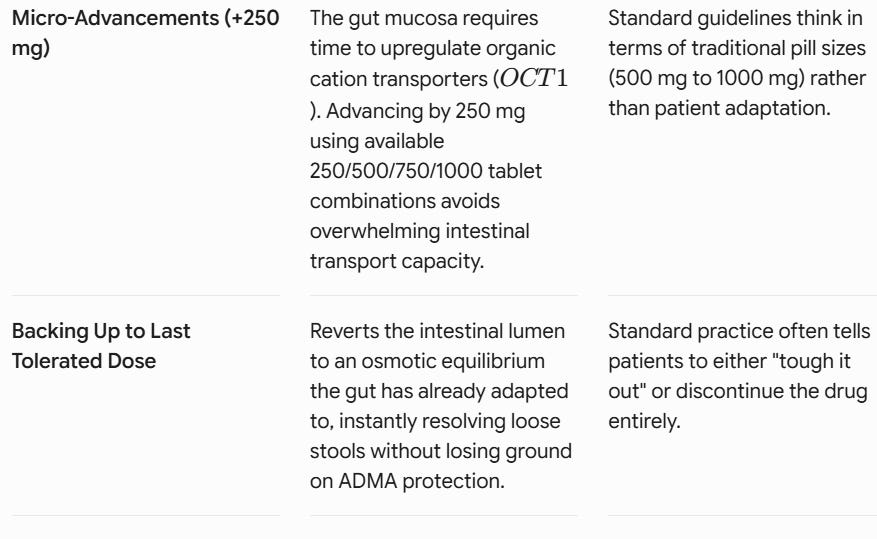Viewport: 877px width, 539px height.
Task: Click the "250/500/750/1000 tablet" text
Action: 426,171
